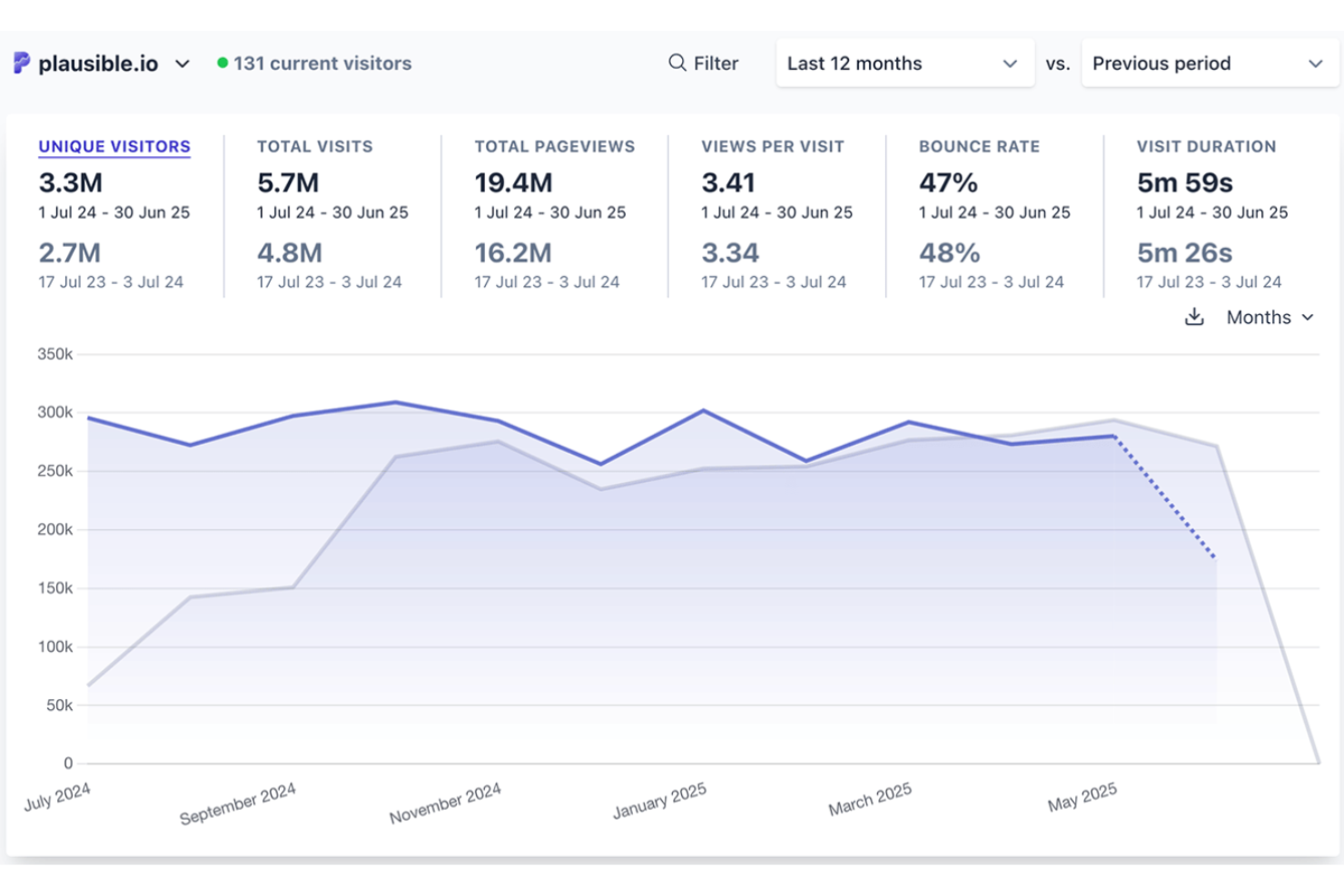Select the Total Visits metric tab
This screenshot has height=896, width=1344.
pyautogui.click(x=314, y=146)
